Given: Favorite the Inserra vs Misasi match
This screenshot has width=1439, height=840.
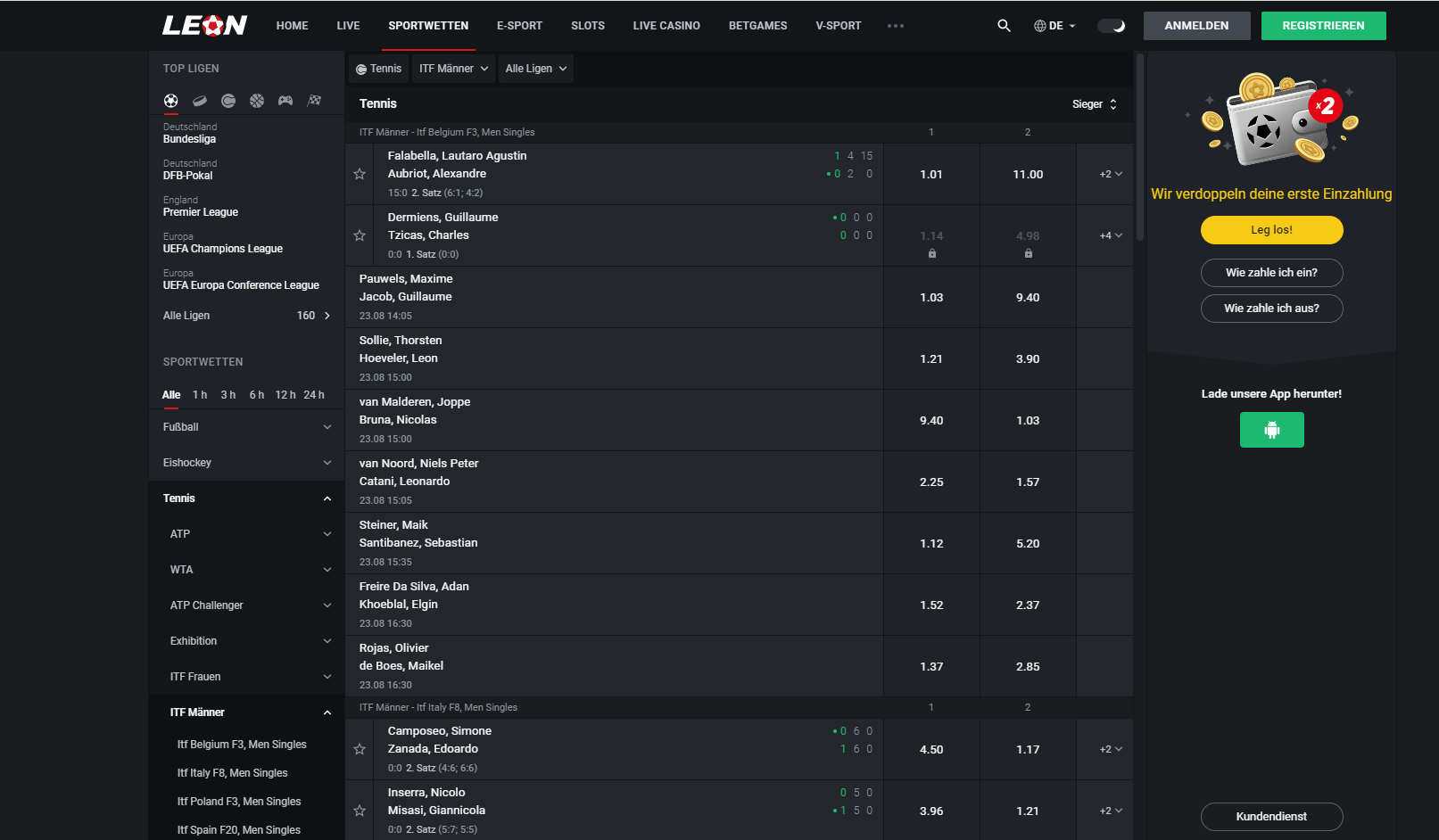Looking at the screenshot, I should [360, 811].
